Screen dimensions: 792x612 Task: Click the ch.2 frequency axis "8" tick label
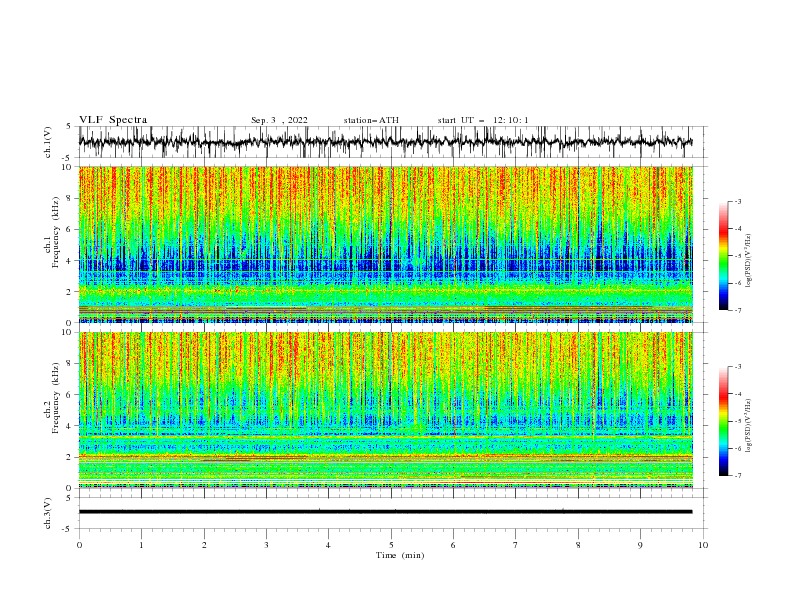click(x=70, y=364)
